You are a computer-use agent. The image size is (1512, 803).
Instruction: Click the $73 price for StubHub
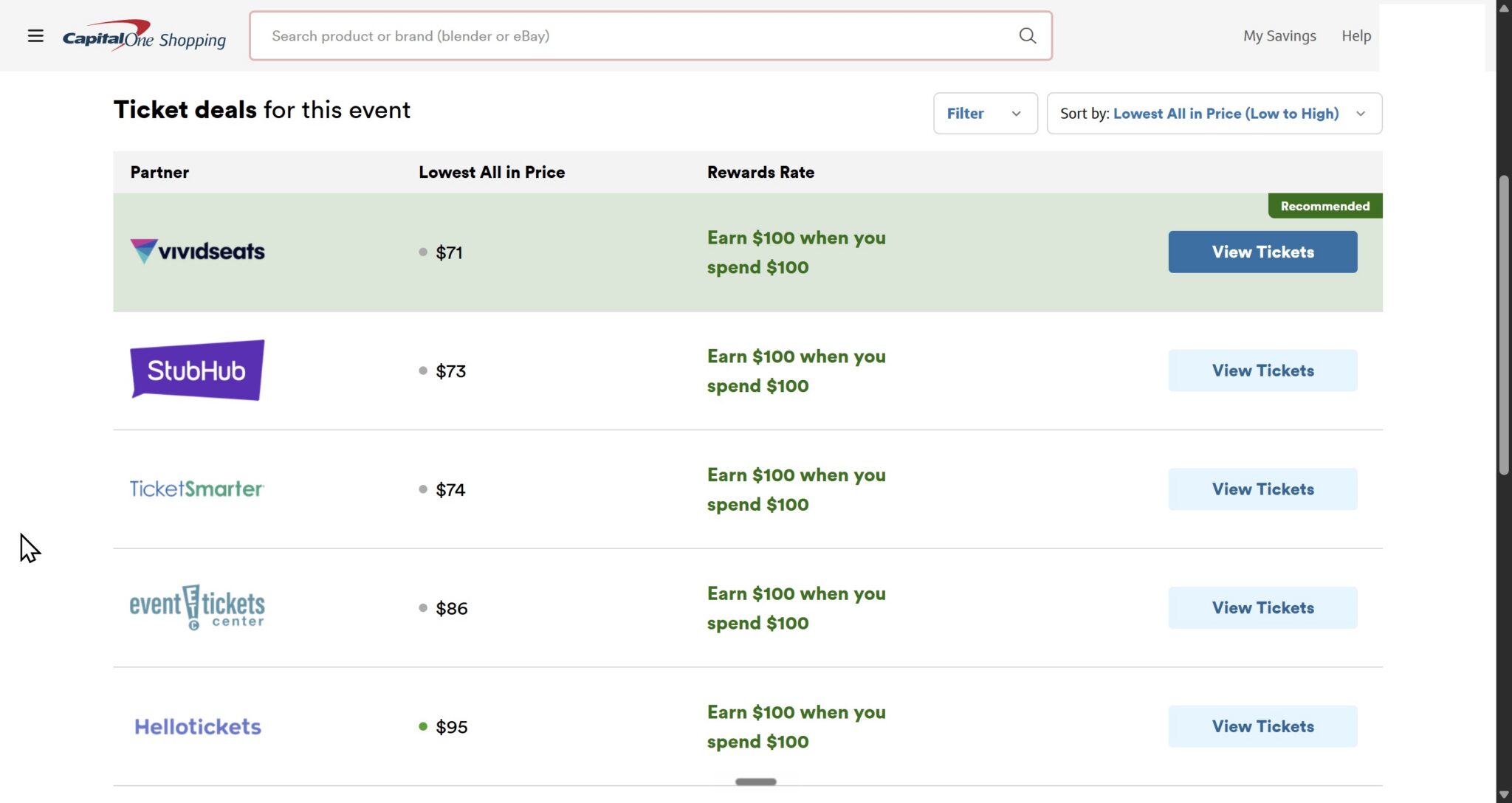coord(450,371)
